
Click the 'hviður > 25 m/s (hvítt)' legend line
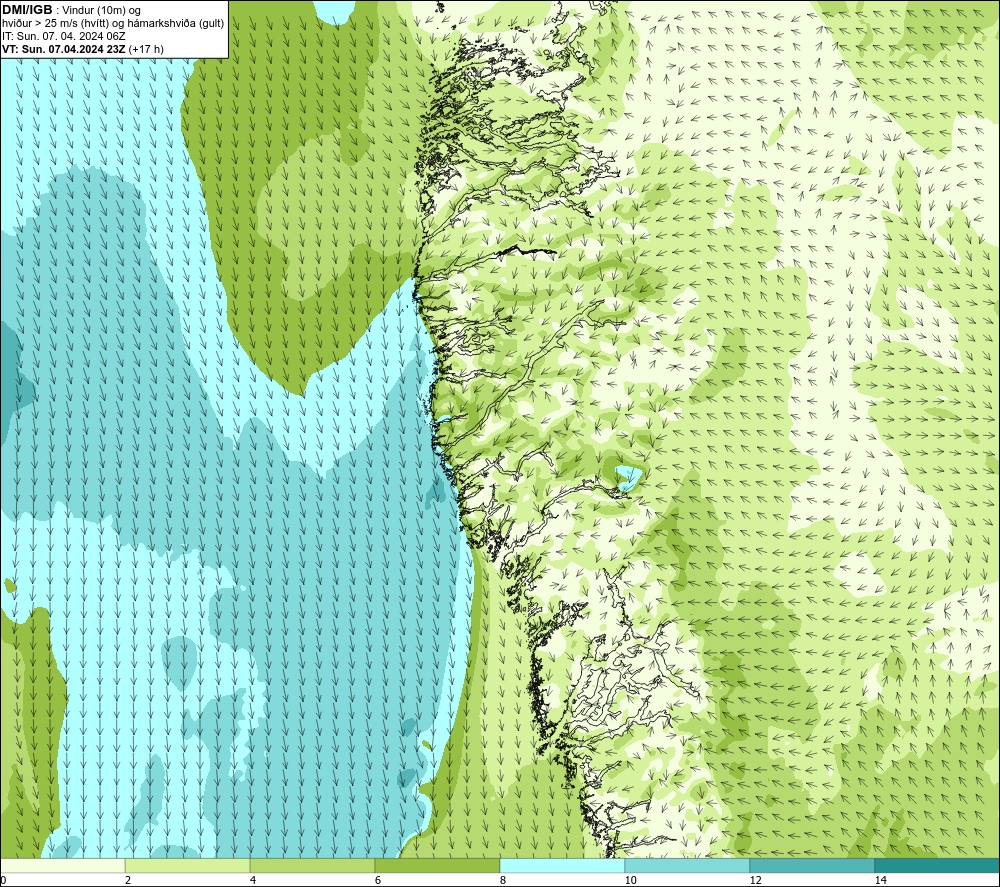113,24
